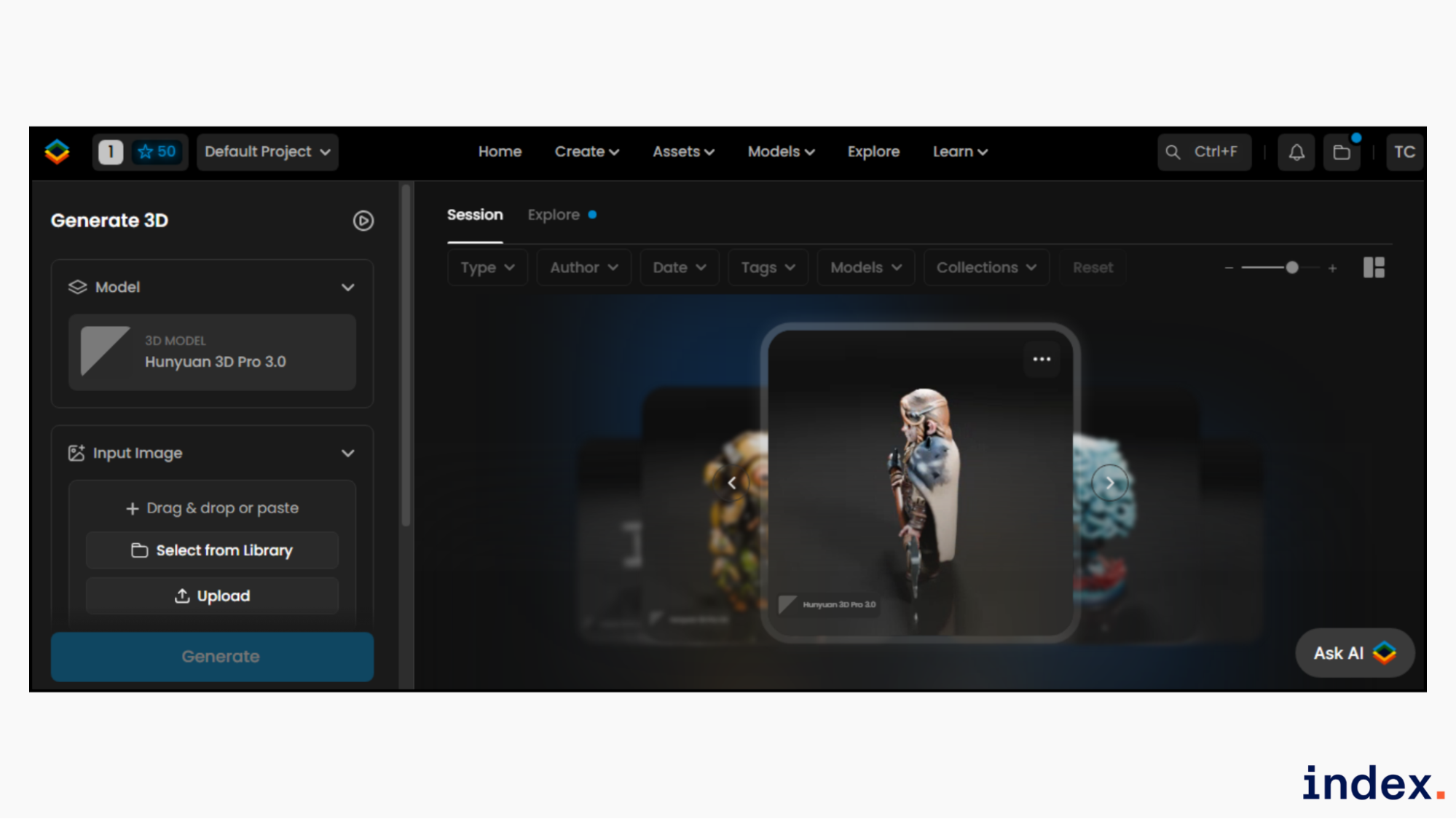Click the play tutorial icon beside Generate 3D
Screen dimensions: 1456x819
[x=363, y=221]
